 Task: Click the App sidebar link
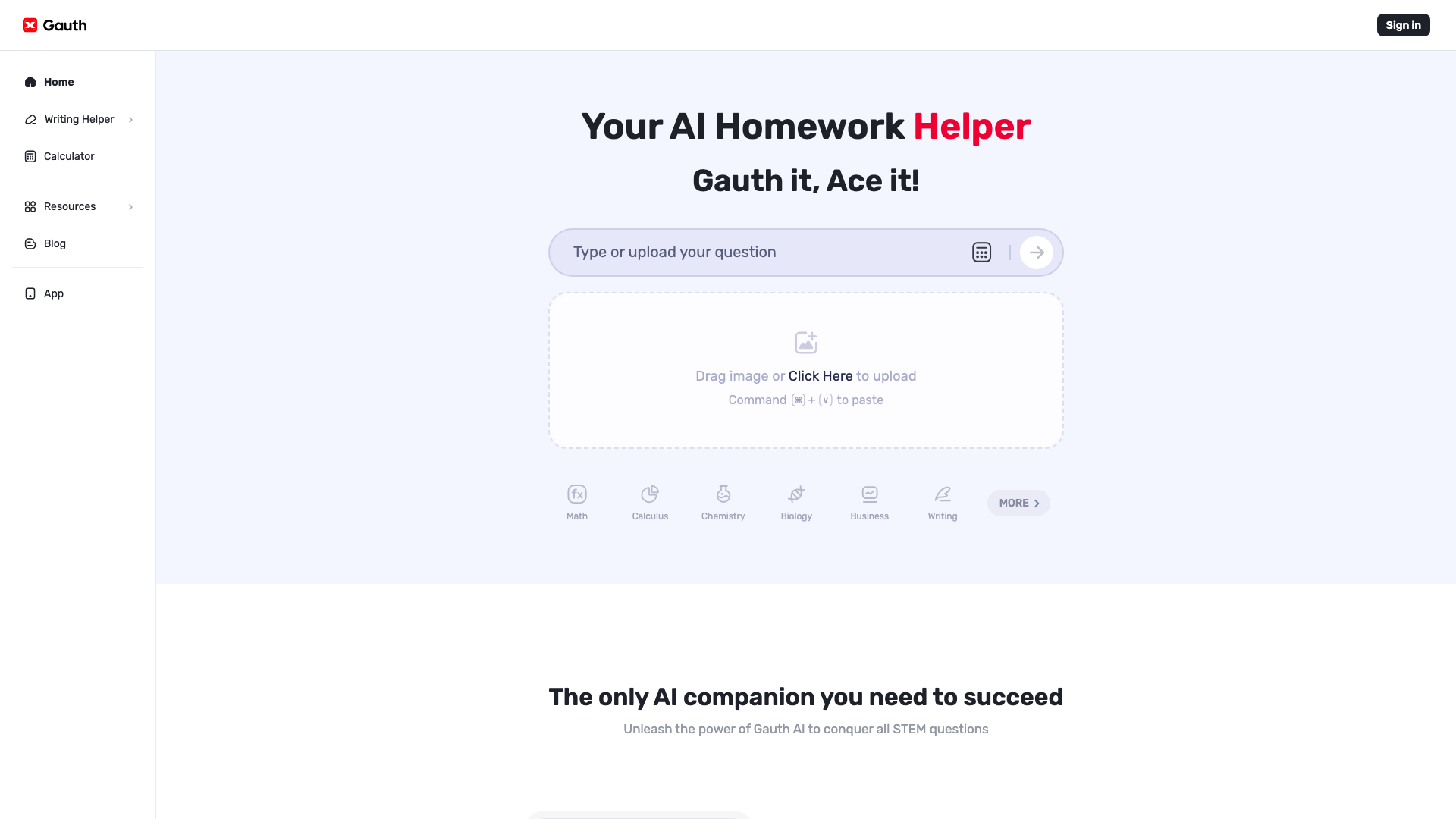(53, 293)
